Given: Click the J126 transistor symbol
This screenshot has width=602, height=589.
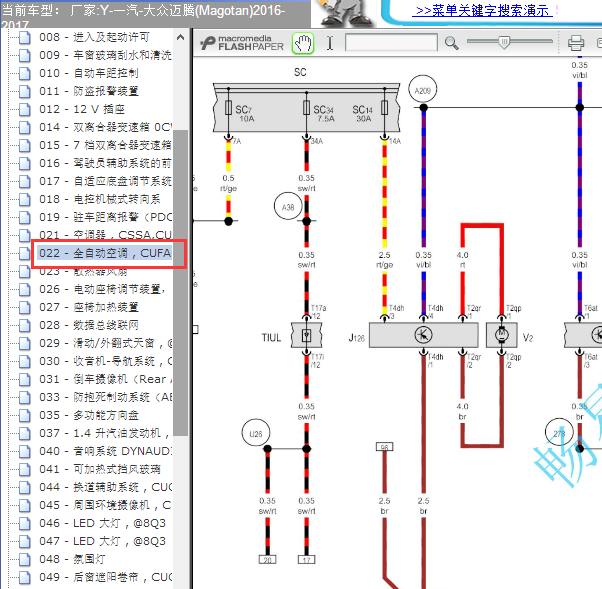Looking at the screenshot, I should 423,335.
